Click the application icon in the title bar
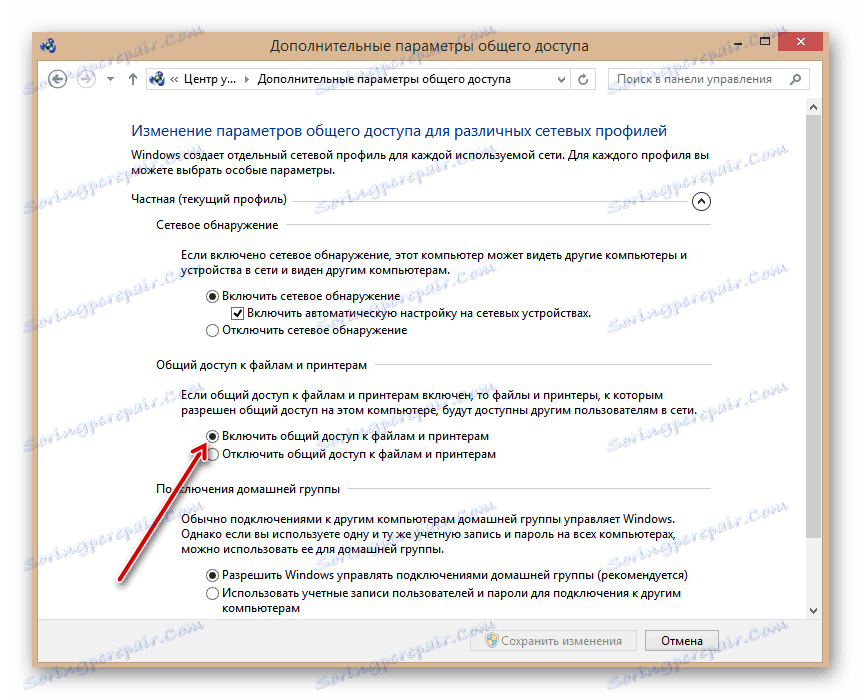Screen dimensions: 861x699 [50, 45]
